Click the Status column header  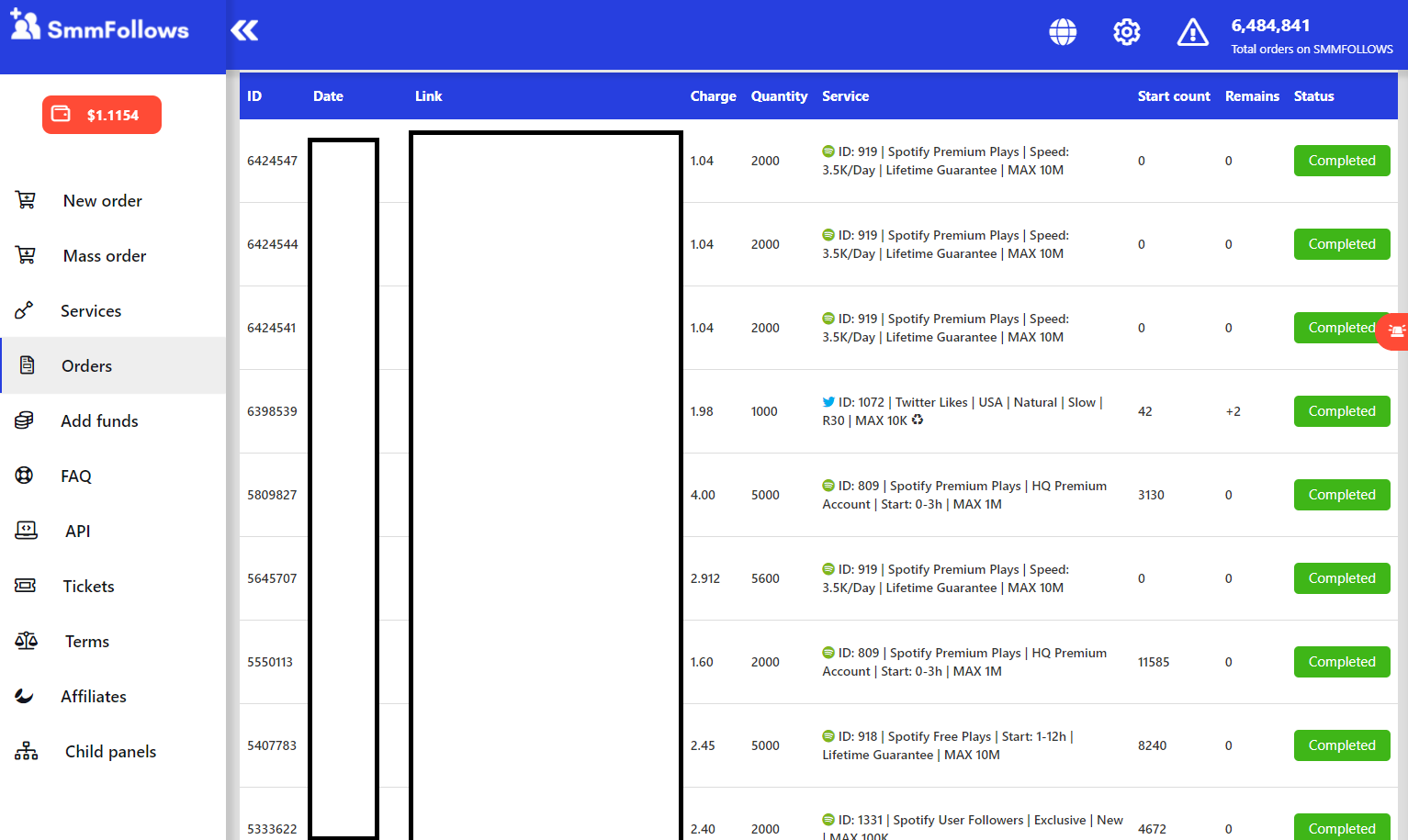click(1313, 96)
